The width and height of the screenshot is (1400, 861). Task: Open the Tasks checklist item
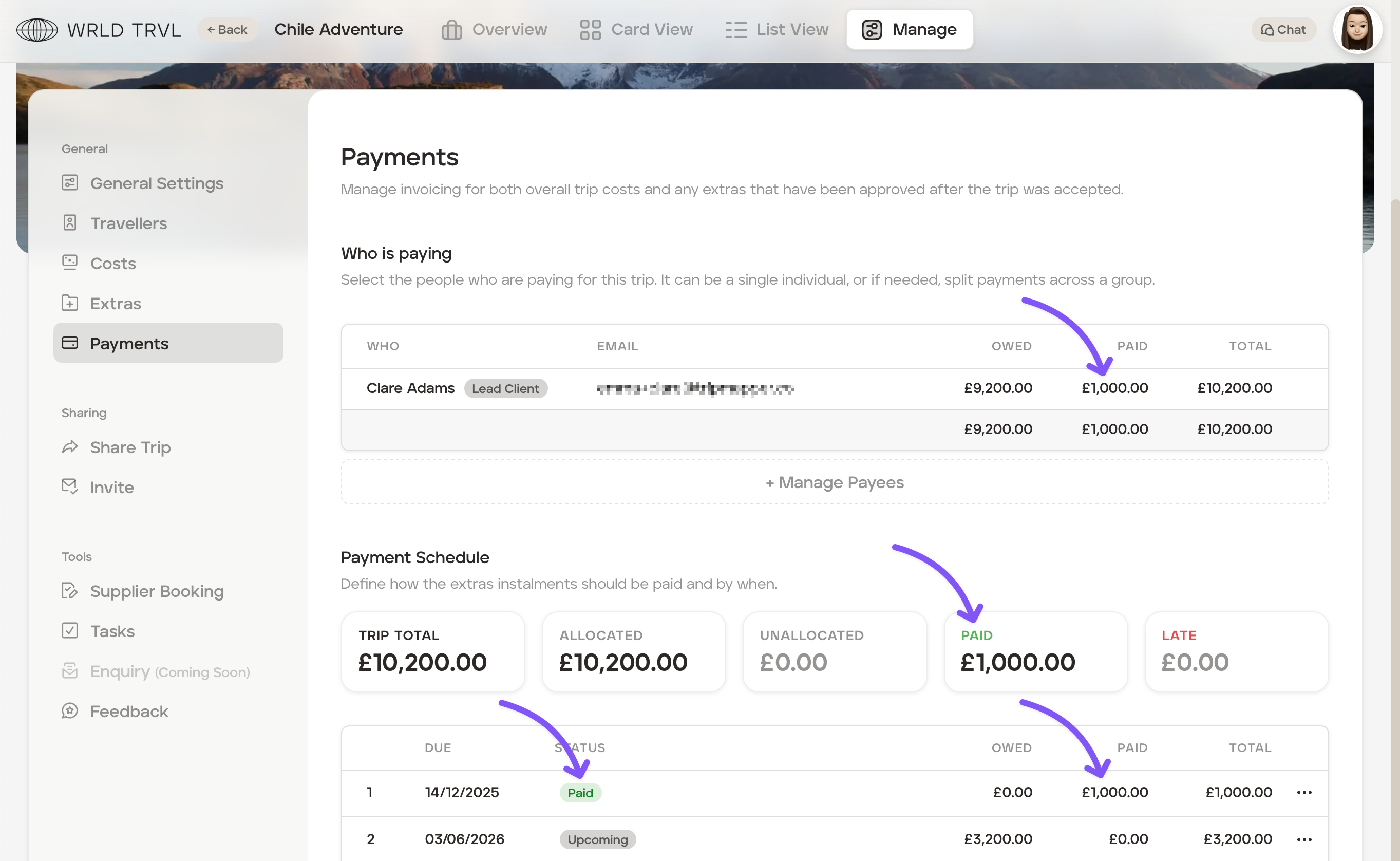click(x=112, y=631)
